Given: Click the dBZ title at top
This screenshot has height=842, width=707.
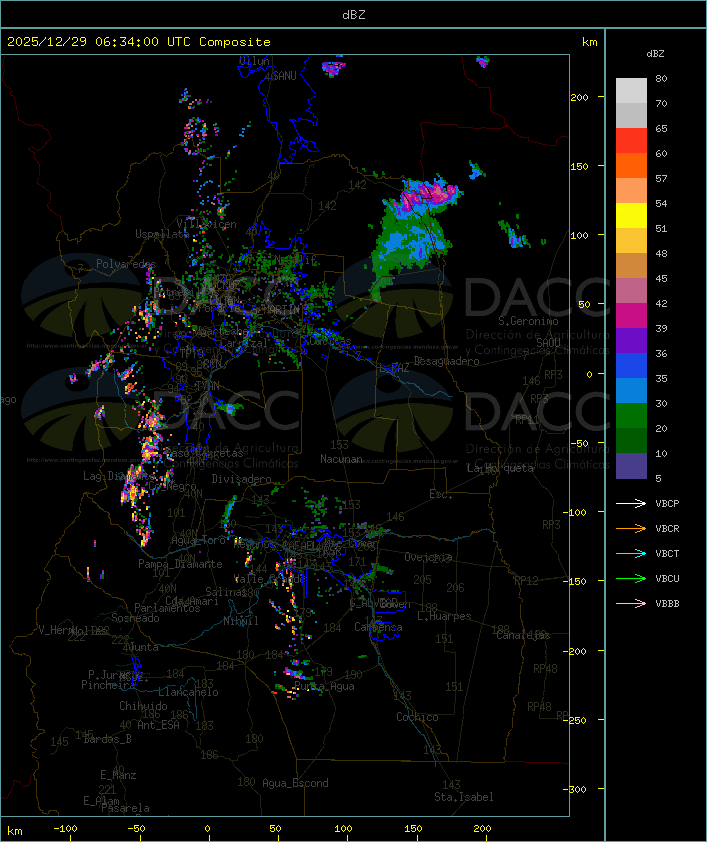Looking at the screenshot, I should [x=354, y=15].
